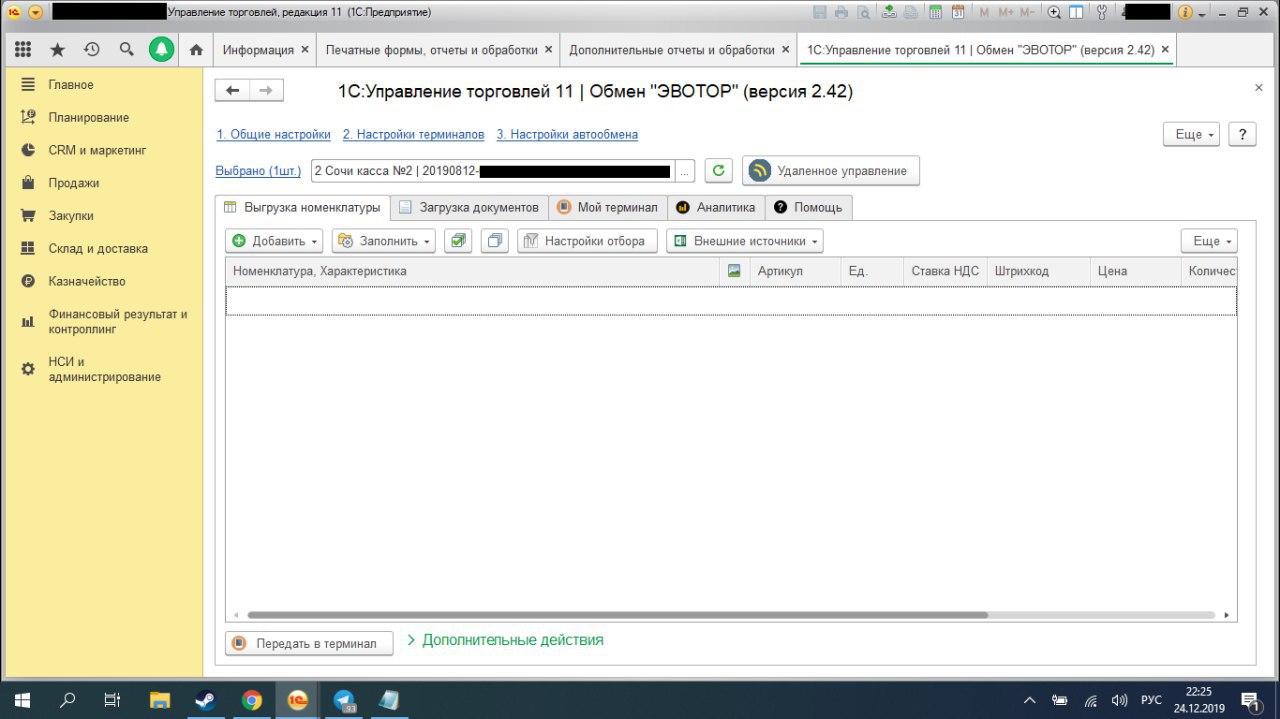Click the uncheck-all items toolbar icon
The width and height of the screenshot is (1280, 719).
pos(494,241)
